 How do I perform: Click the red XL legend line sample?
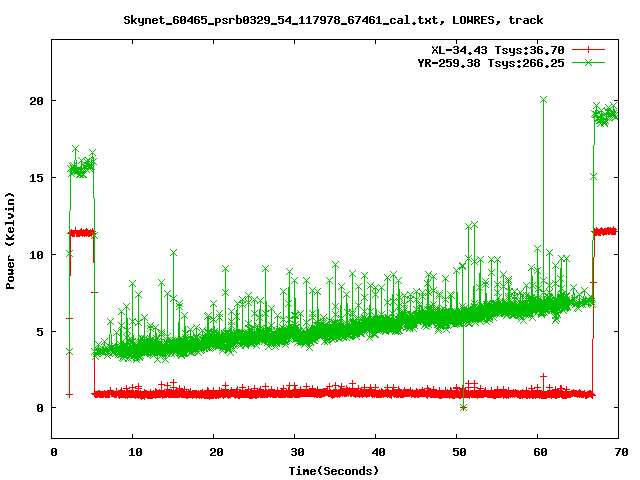(x=588, y=50)
